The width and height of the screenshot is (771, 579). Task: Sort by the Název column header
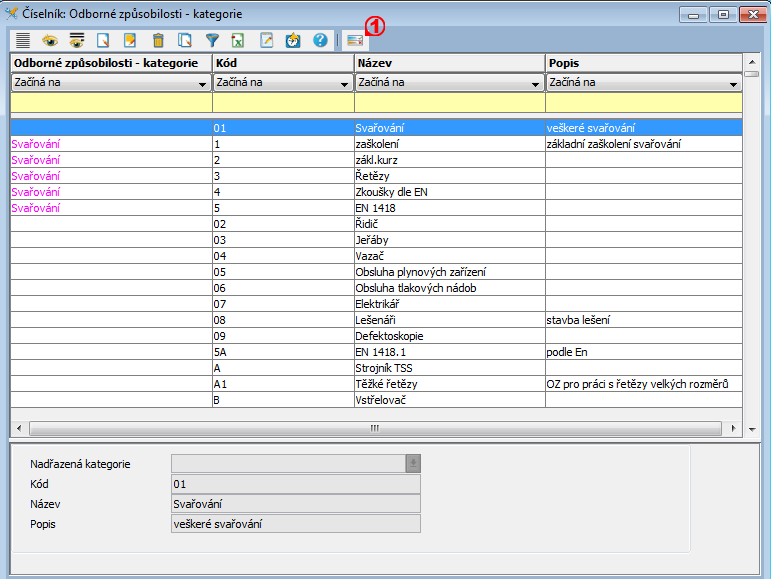[x=449, y=64]
